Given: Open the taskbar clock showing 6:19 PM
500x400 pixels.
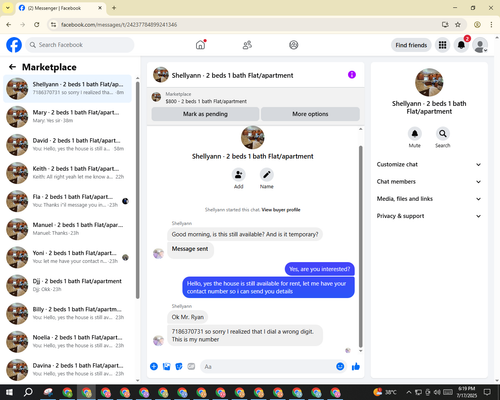Looking at the screenshot, I should pyautogui.click(x=467, y=392).
